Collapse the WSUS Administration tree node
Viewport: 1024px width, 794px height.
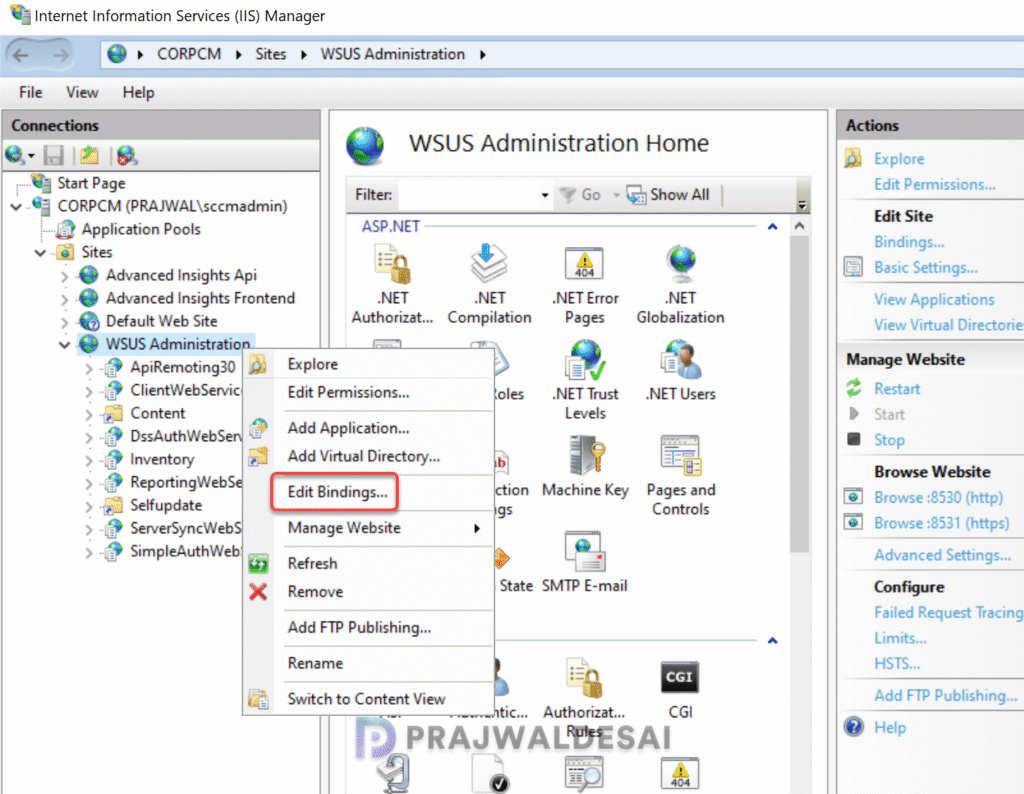click(x=65, y=344)
